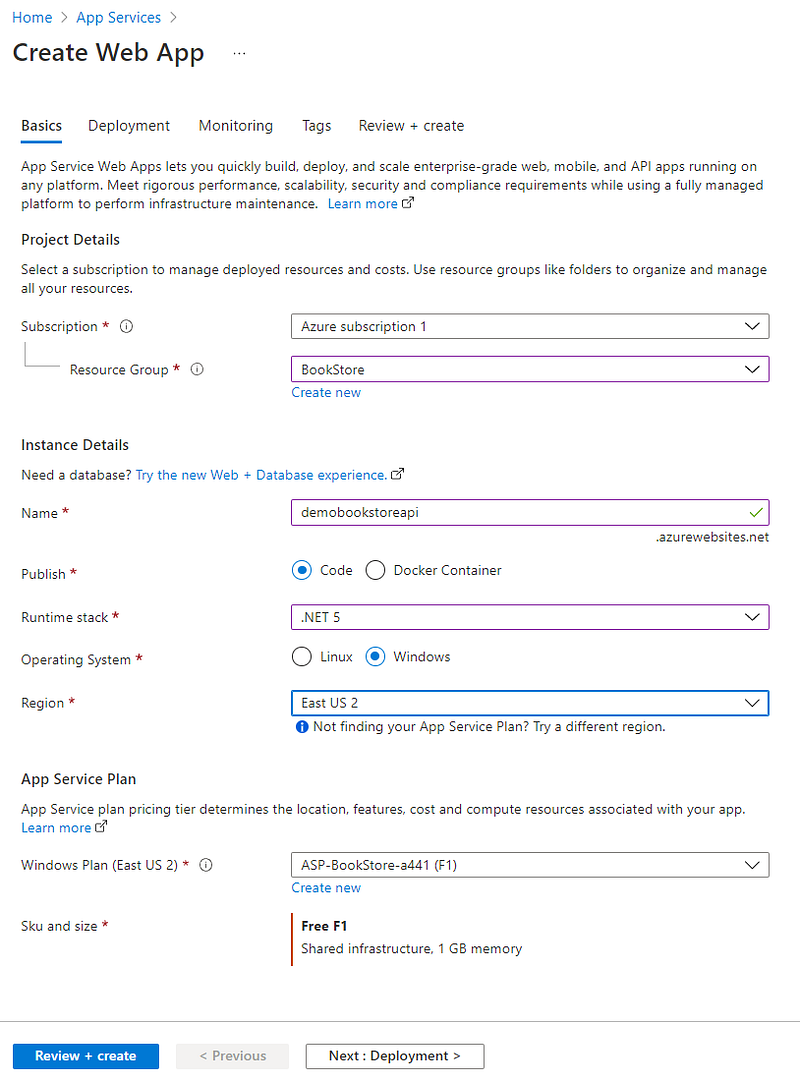Open the Region dropdown showing East US 2
This screenshot has height=1080, width=800.
coord(530,703)
